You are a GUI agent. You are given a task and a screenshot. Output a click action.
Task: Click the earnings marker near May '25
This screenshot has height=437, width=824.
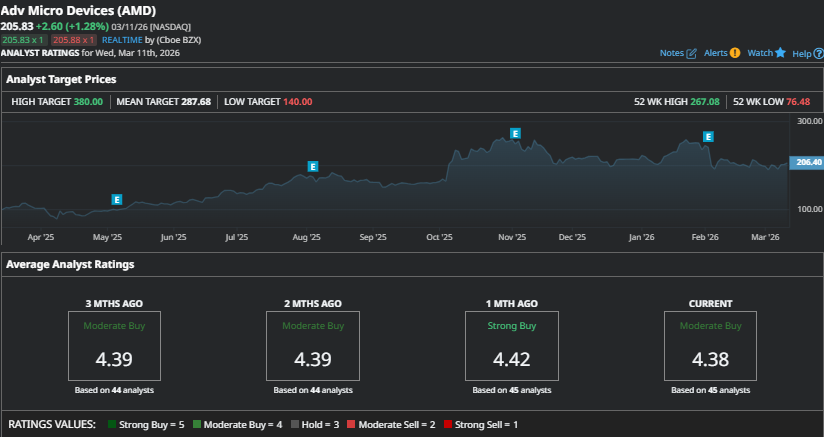tap(117, 200)
